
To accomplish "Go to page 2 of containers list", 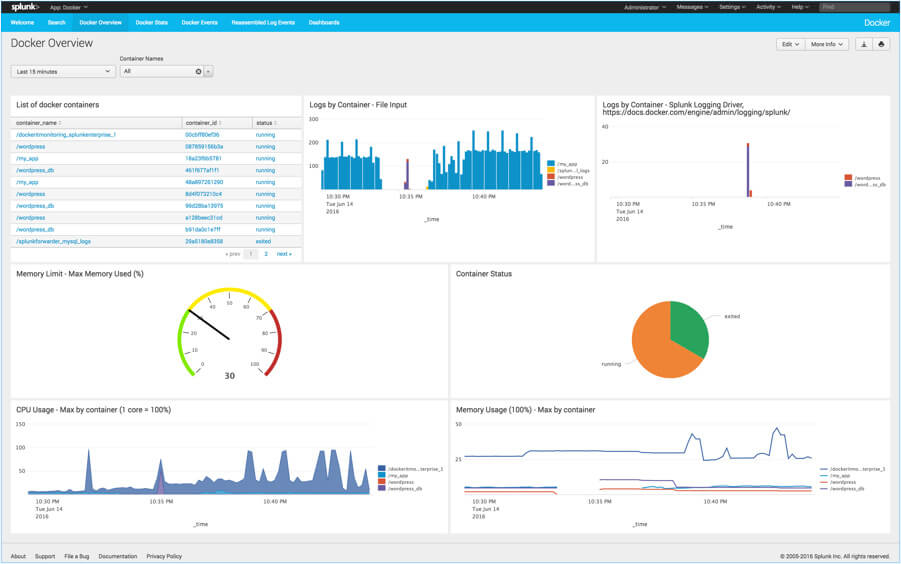I will tap(266, 254).
